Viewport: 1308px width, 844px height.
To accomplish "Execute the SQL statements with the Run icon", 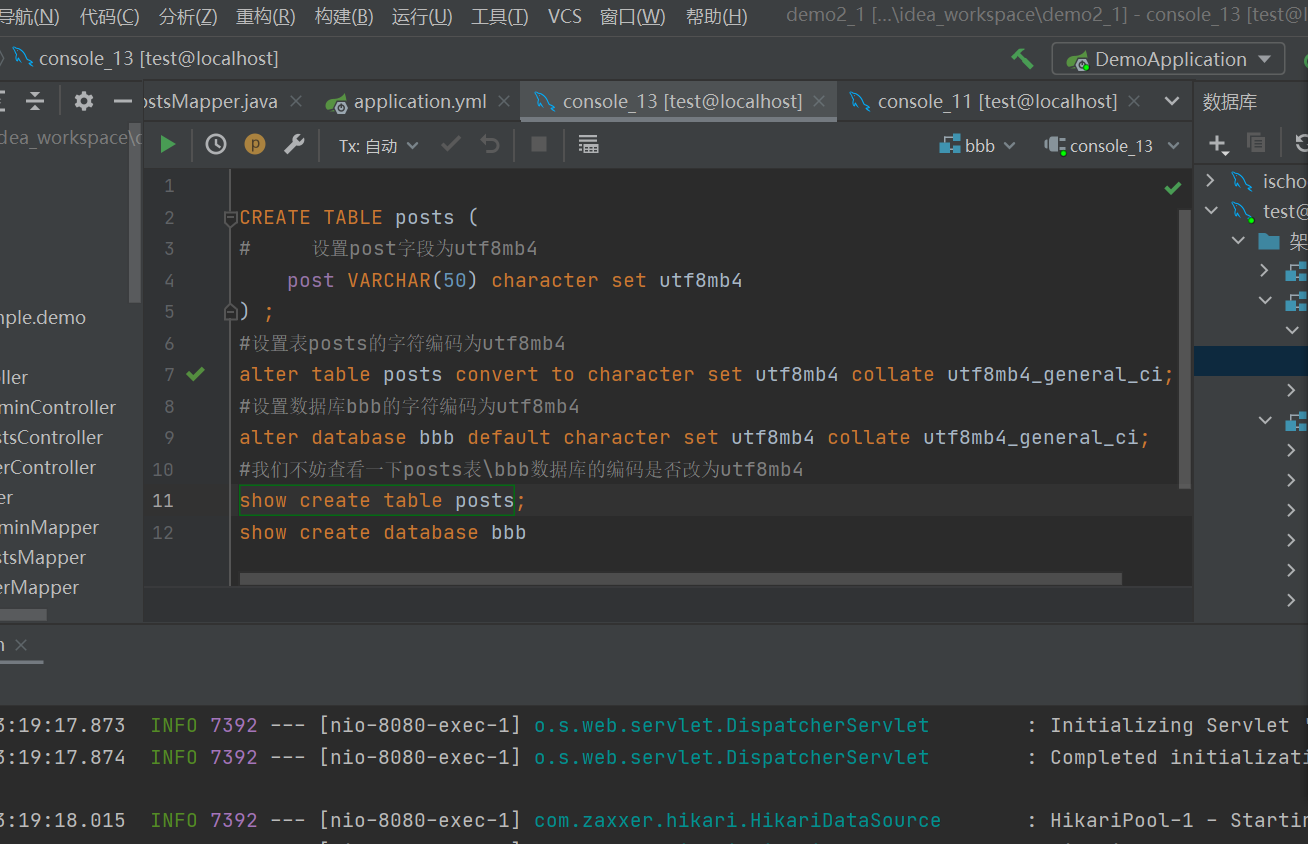I will tap(167, 143).
